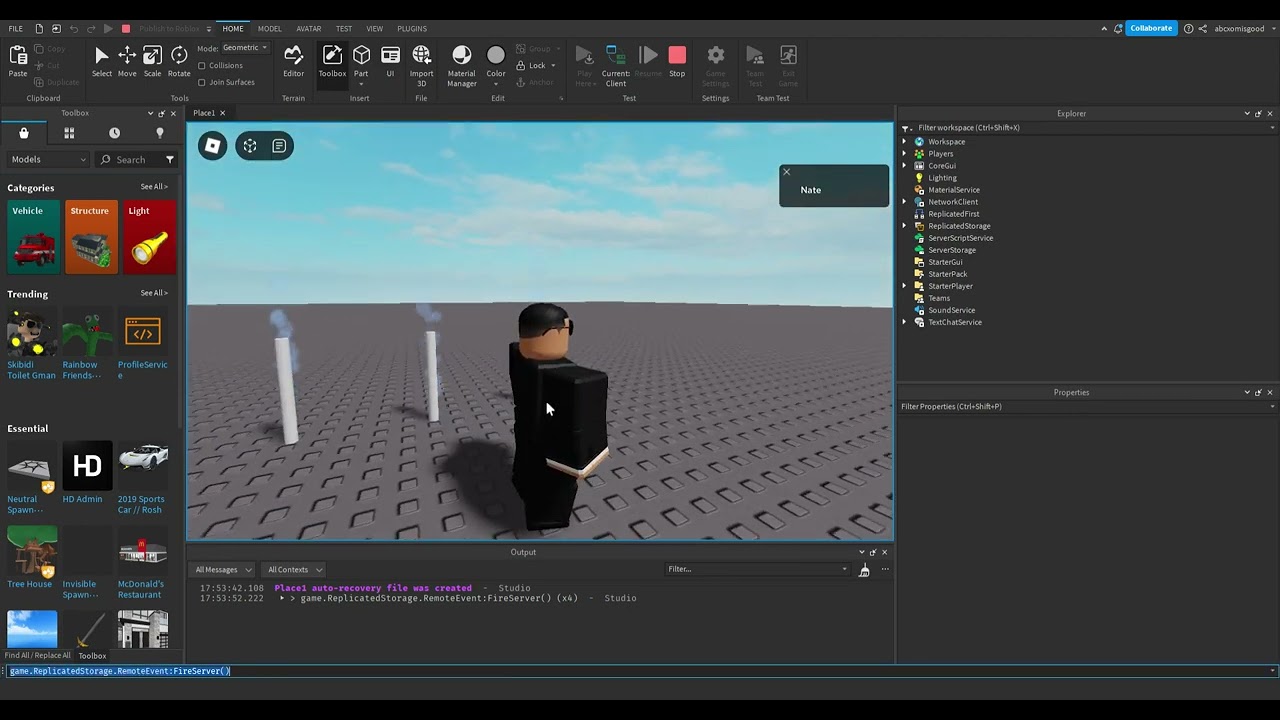Viewport: 1280px width, 720px height.
Task: Enable the Collisions checkbox
Action: coord(202,66)
